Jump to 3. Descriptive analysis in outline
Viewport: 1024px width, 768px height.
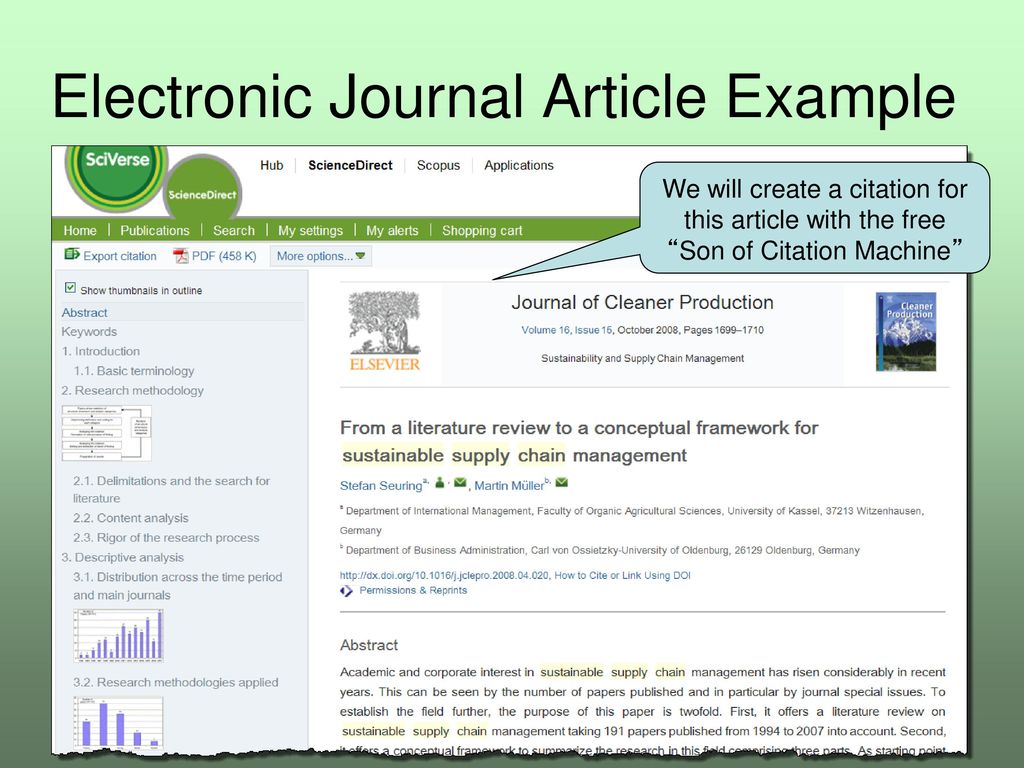(x=123, y=558)
